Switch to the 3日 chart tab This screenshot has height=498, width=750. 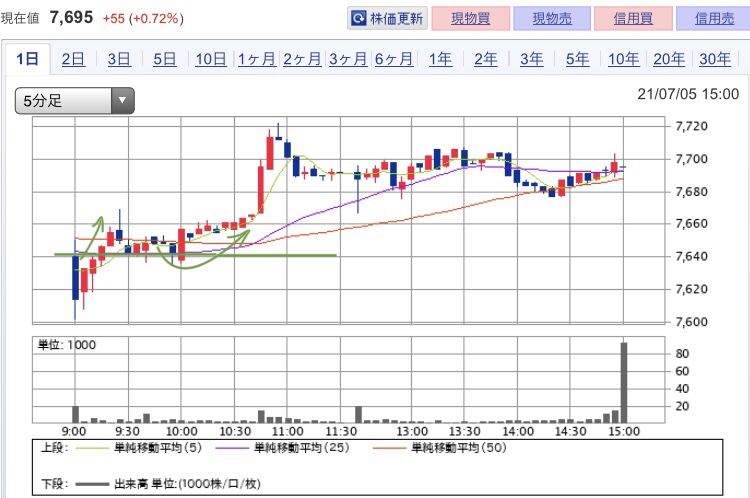pyautogui.click(x=119, y=59)
